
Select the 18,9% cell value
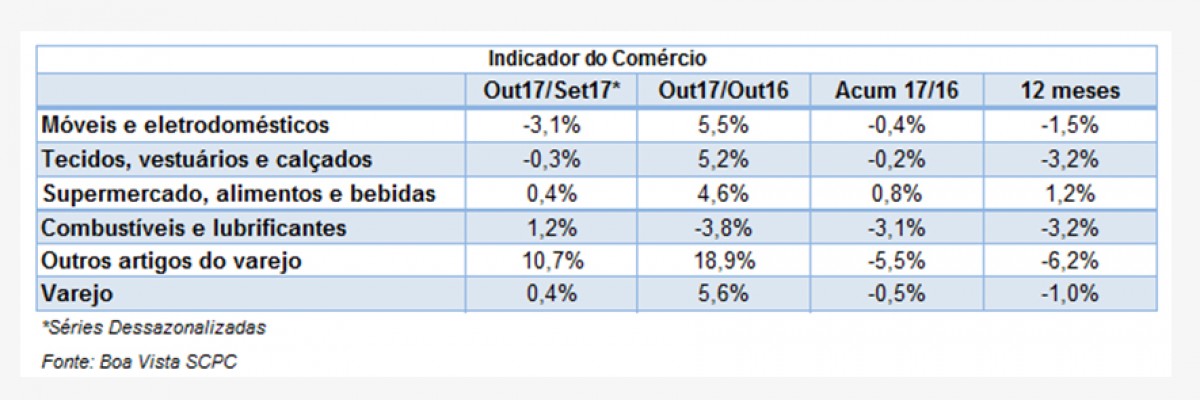724,262
